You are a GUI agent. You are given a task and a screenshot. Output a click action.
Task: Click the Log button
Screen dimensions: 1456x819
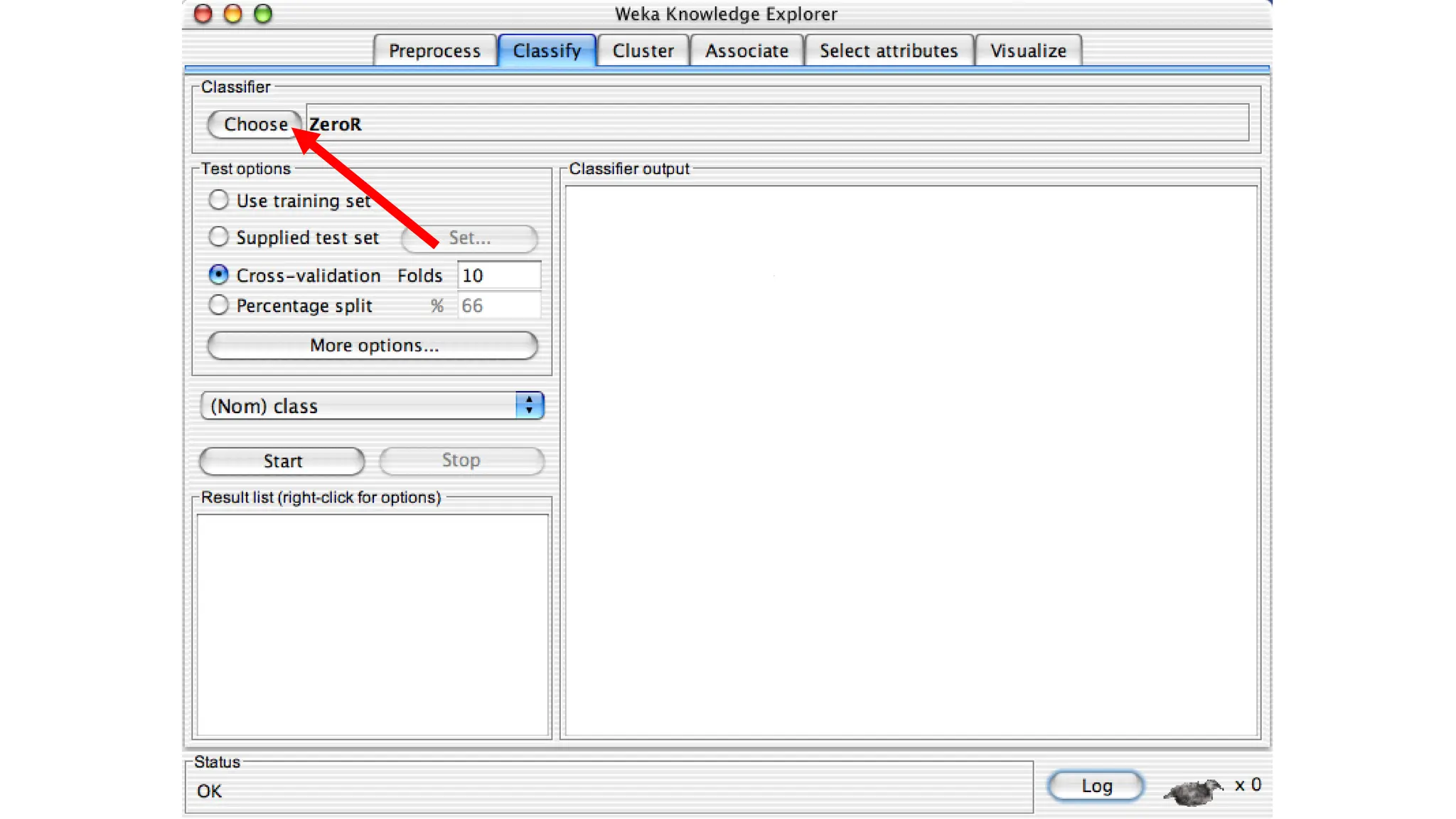click(1096, 786)
